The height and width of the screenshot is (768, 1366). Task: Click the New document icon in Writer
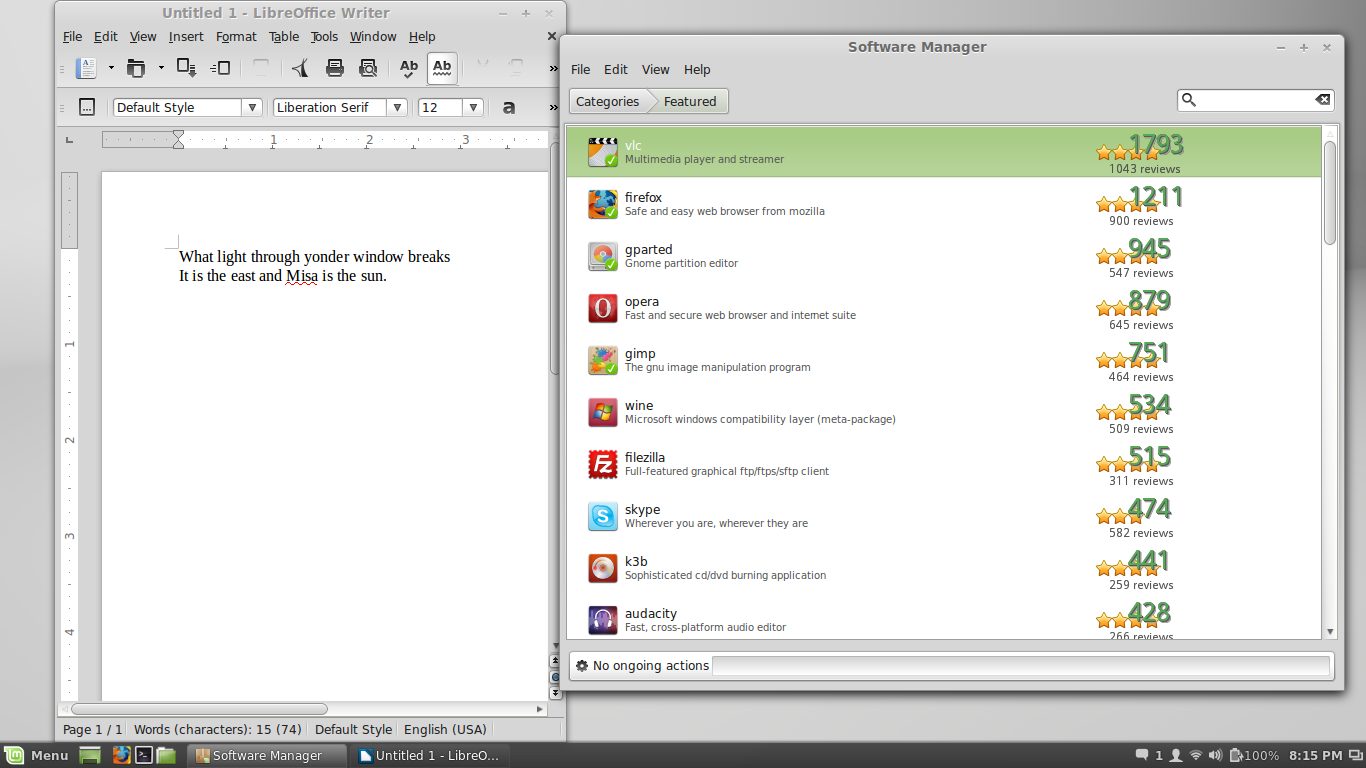tap(88, 68)
